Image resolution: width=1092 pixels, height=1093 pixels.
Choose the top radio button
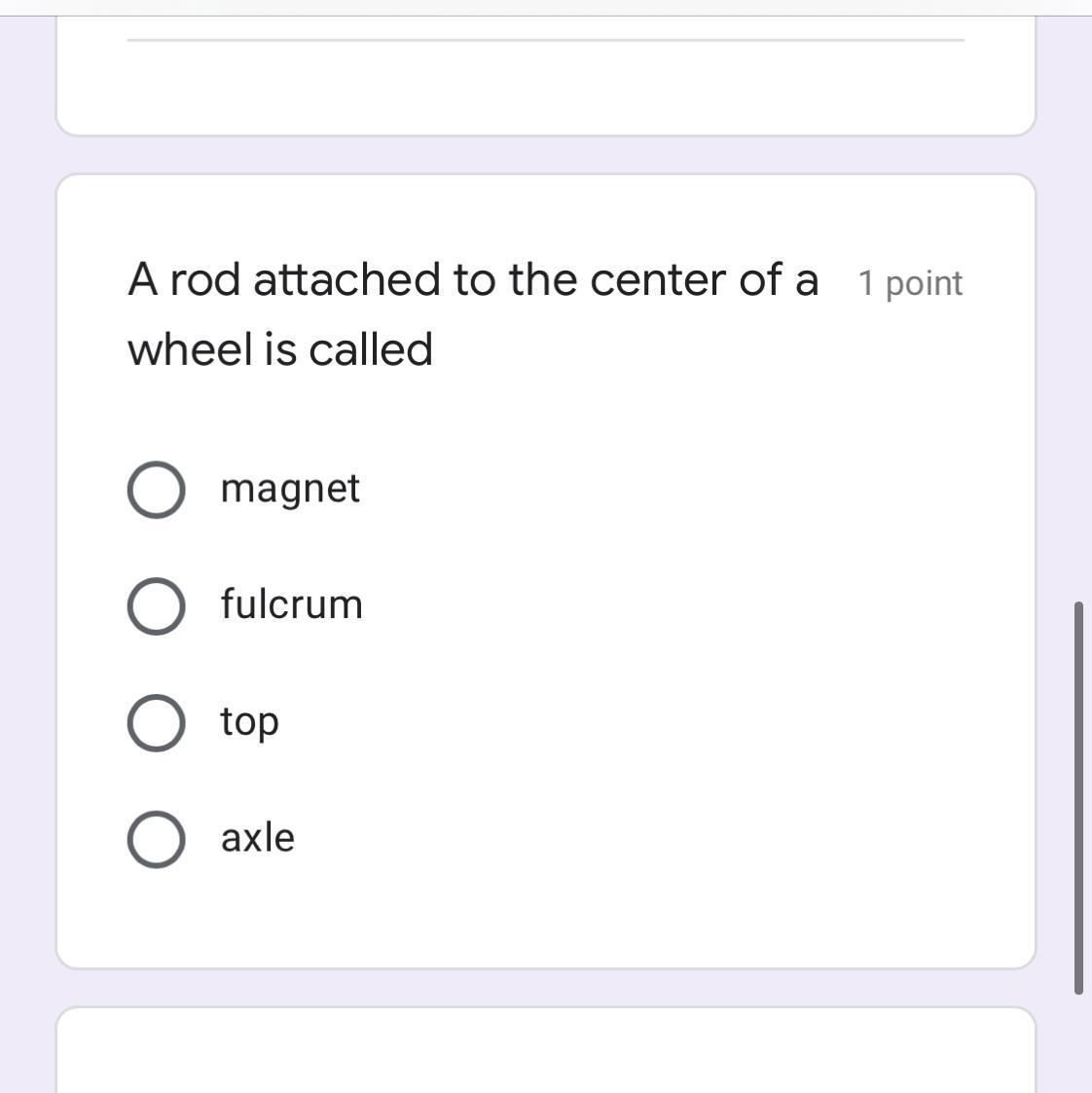[156, 723]
